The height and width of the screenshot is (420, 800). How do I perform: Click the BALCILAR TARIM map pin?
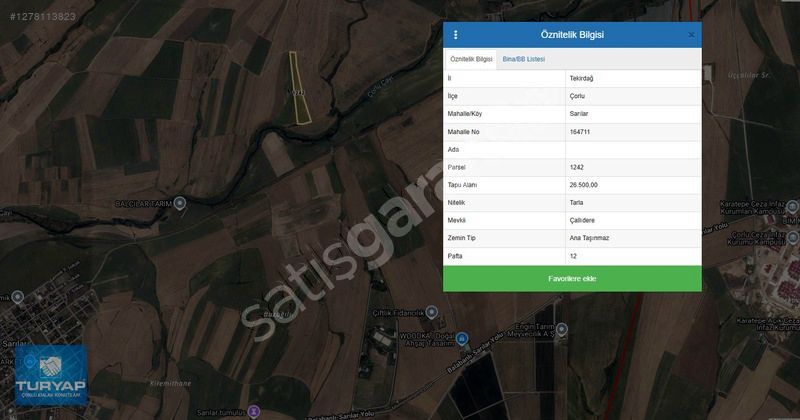[x=180, y=203]
